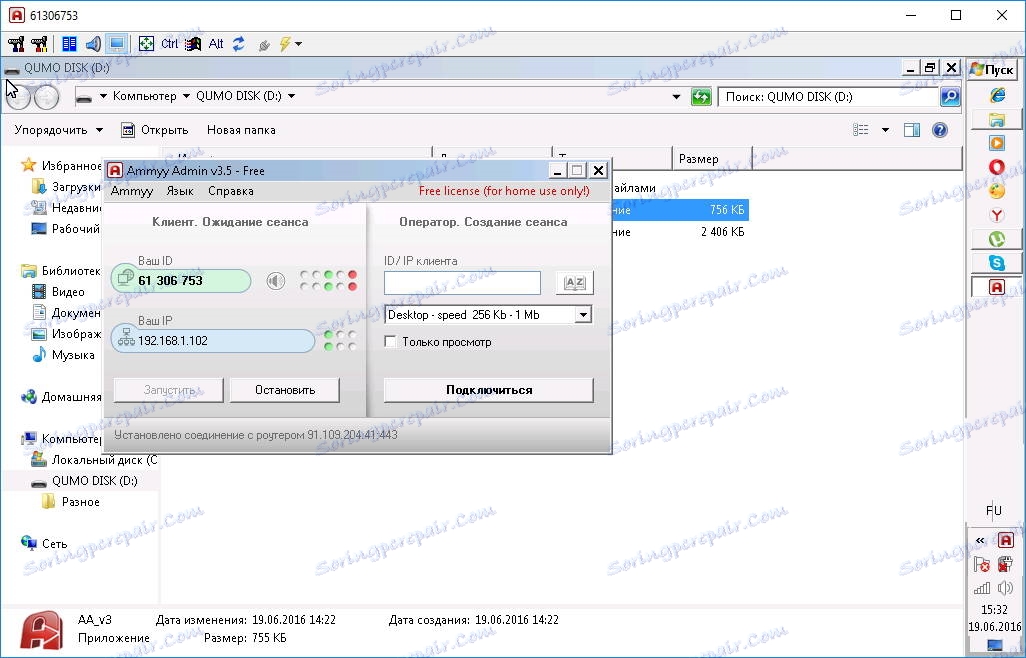Click the Ваш IP field showing 192.168.1.102
The image size is (1026, 658).
[x=213, y=341]
